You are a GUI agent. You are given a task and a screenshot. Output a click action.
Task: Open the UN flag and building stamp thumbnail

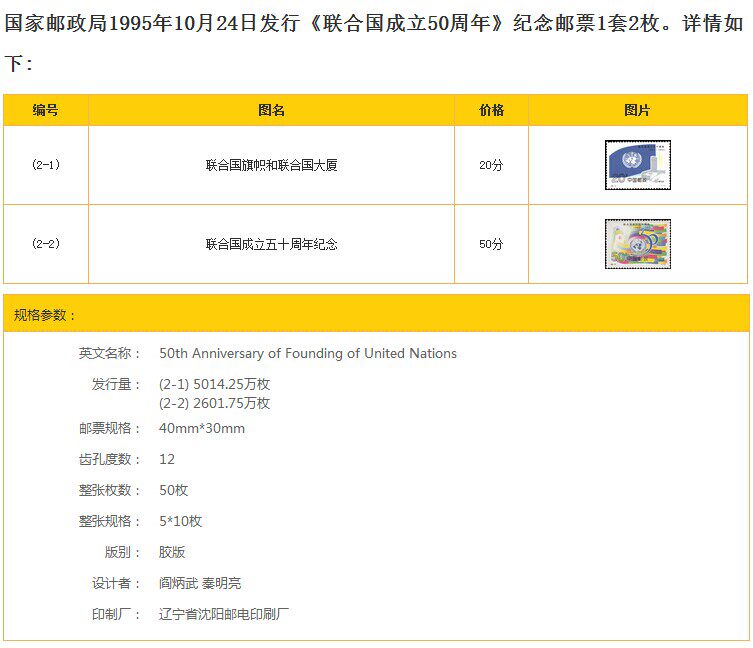tap(638, 165)
